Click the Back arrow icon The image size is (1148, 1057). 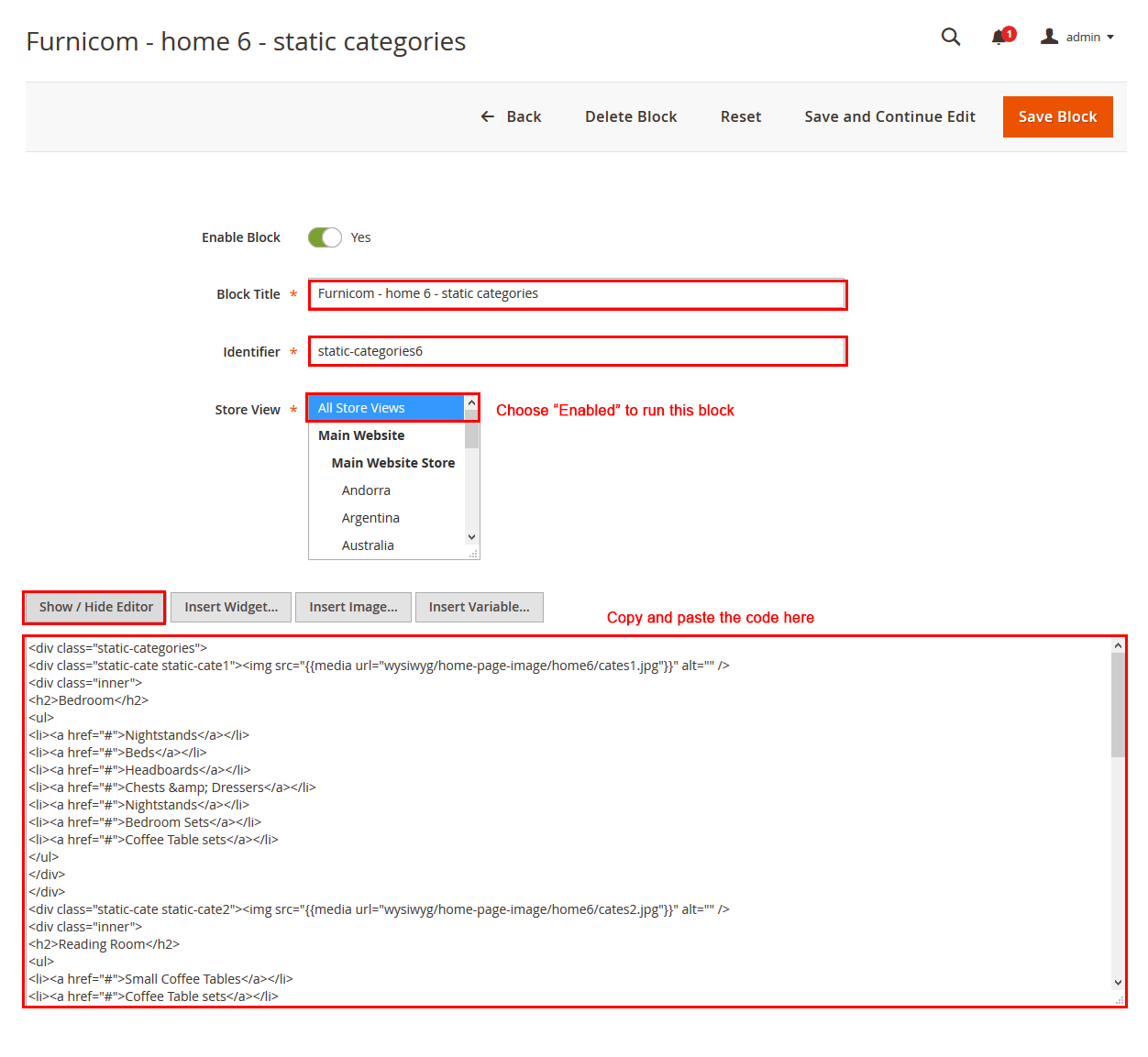tap(488, 116)
